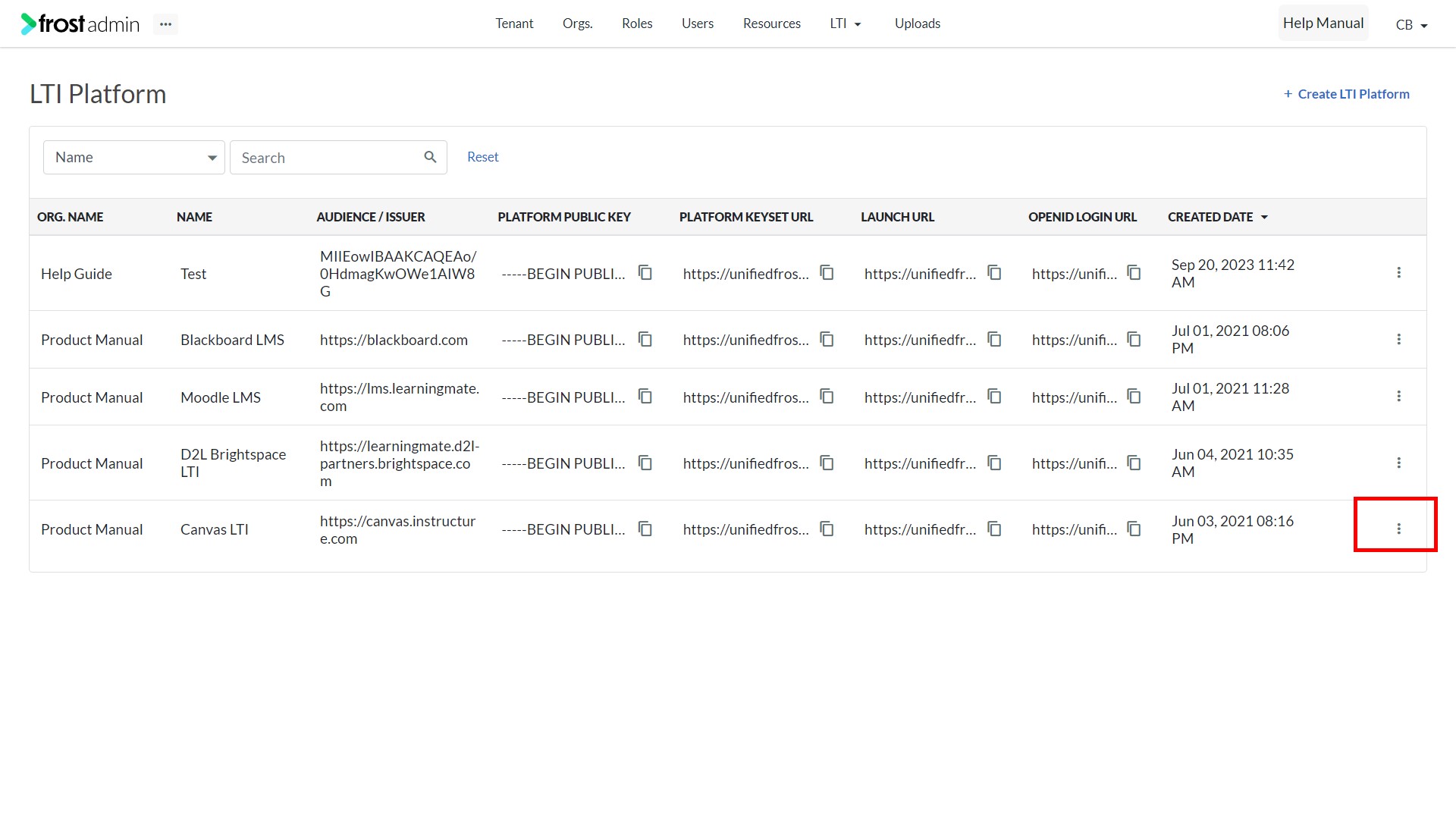Select the https://blackboard.com issuer cell

394,340
